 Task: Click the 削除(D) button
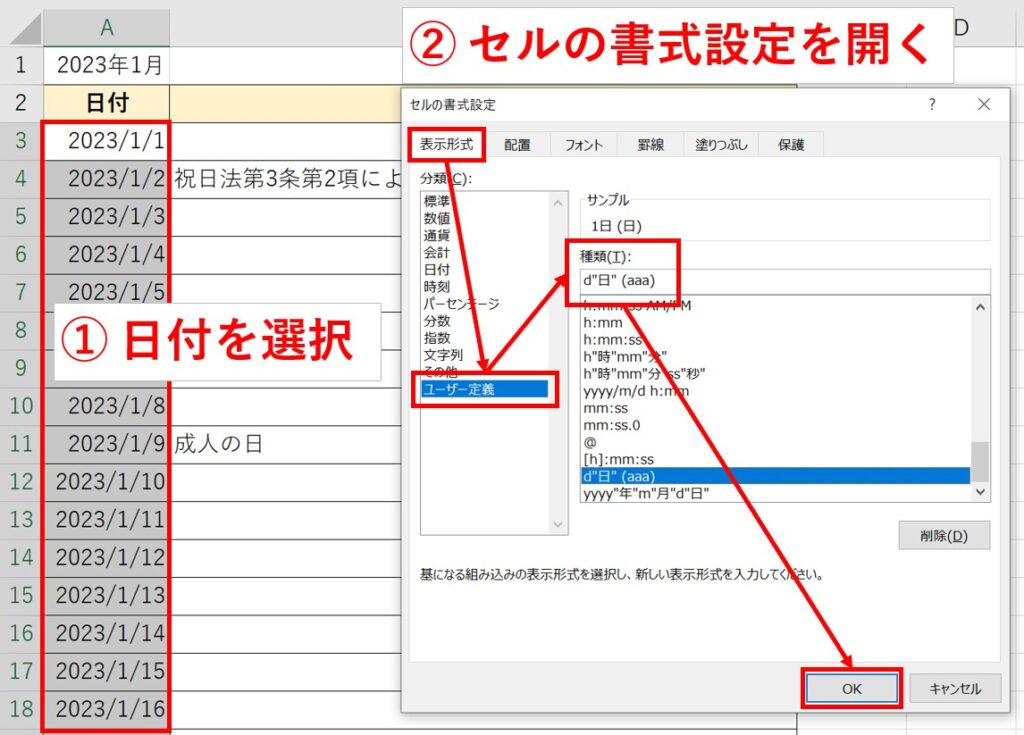pyautogui.click(x=944, y=535)
